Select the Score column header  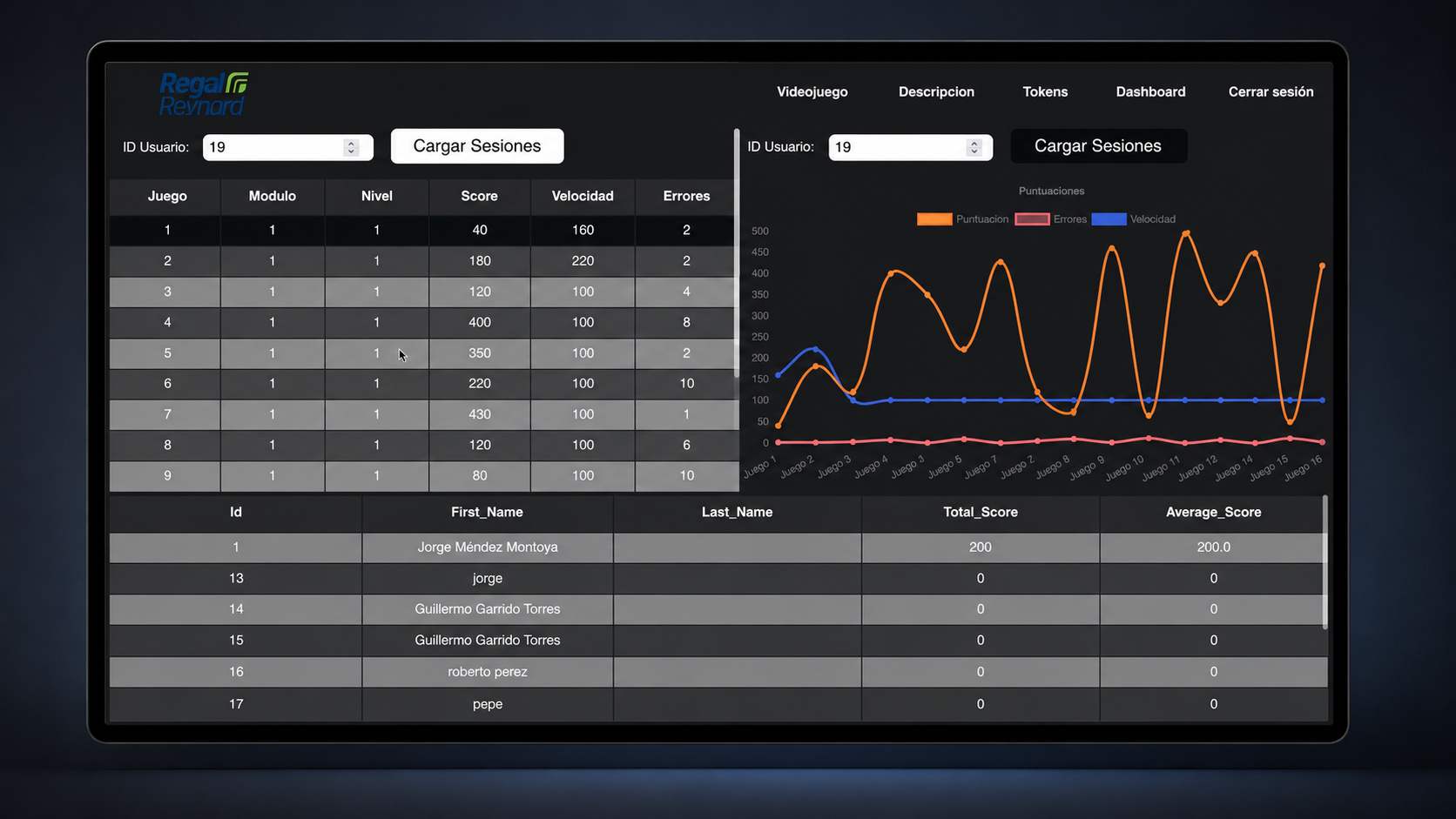479,196
